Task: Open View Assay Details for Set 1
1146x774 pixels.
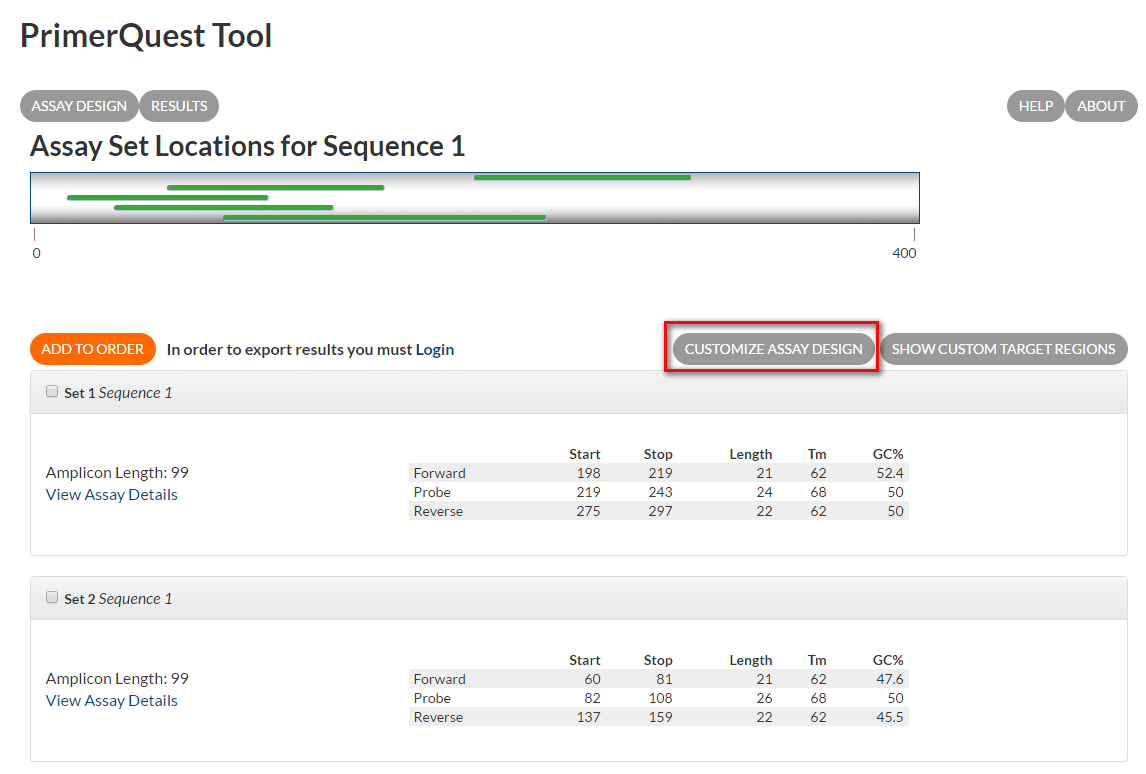Action: pos(112,495)
